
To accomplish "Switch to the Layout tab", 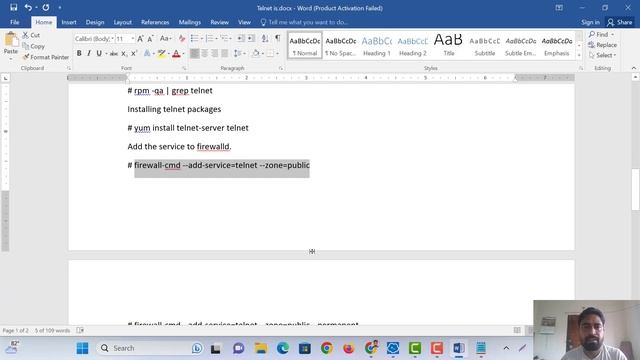I will (122, 22).
